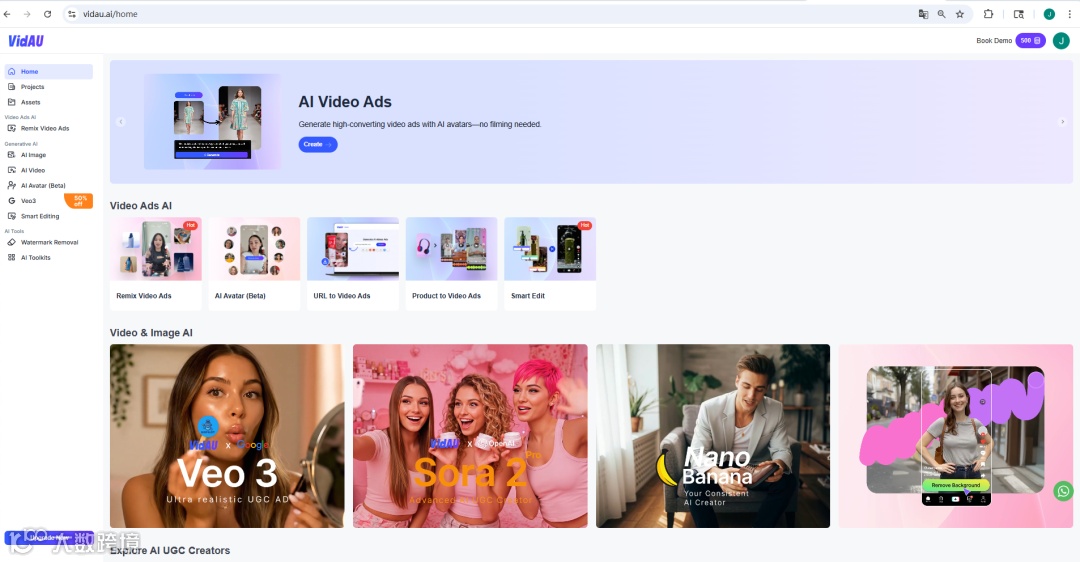Click Explore AI UGC Creators heading
The height and width of the screenshot is (562, 1080).
[169, 550]
